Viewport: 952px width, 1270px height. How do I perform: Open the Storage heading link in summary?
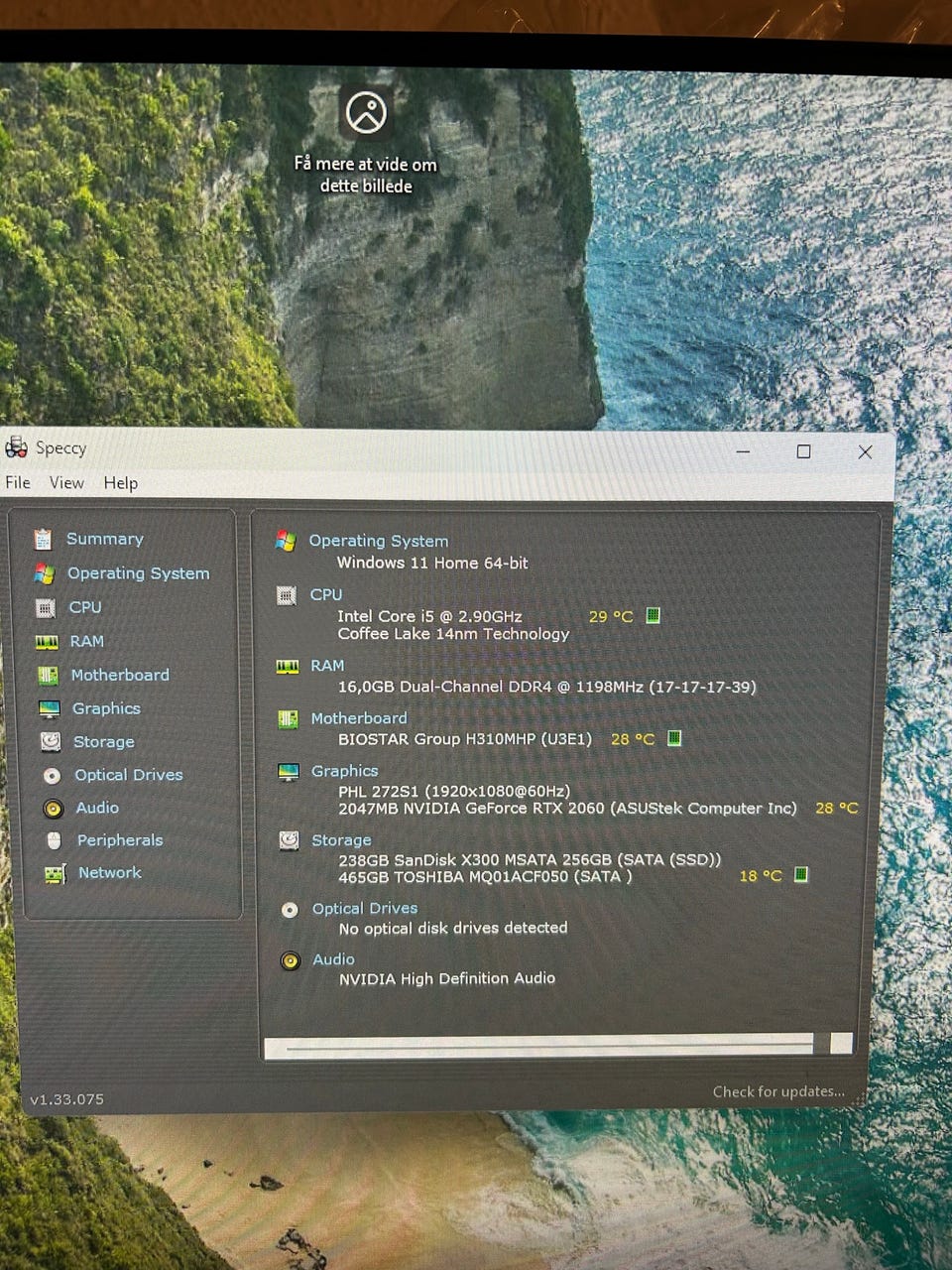(341, 840)
